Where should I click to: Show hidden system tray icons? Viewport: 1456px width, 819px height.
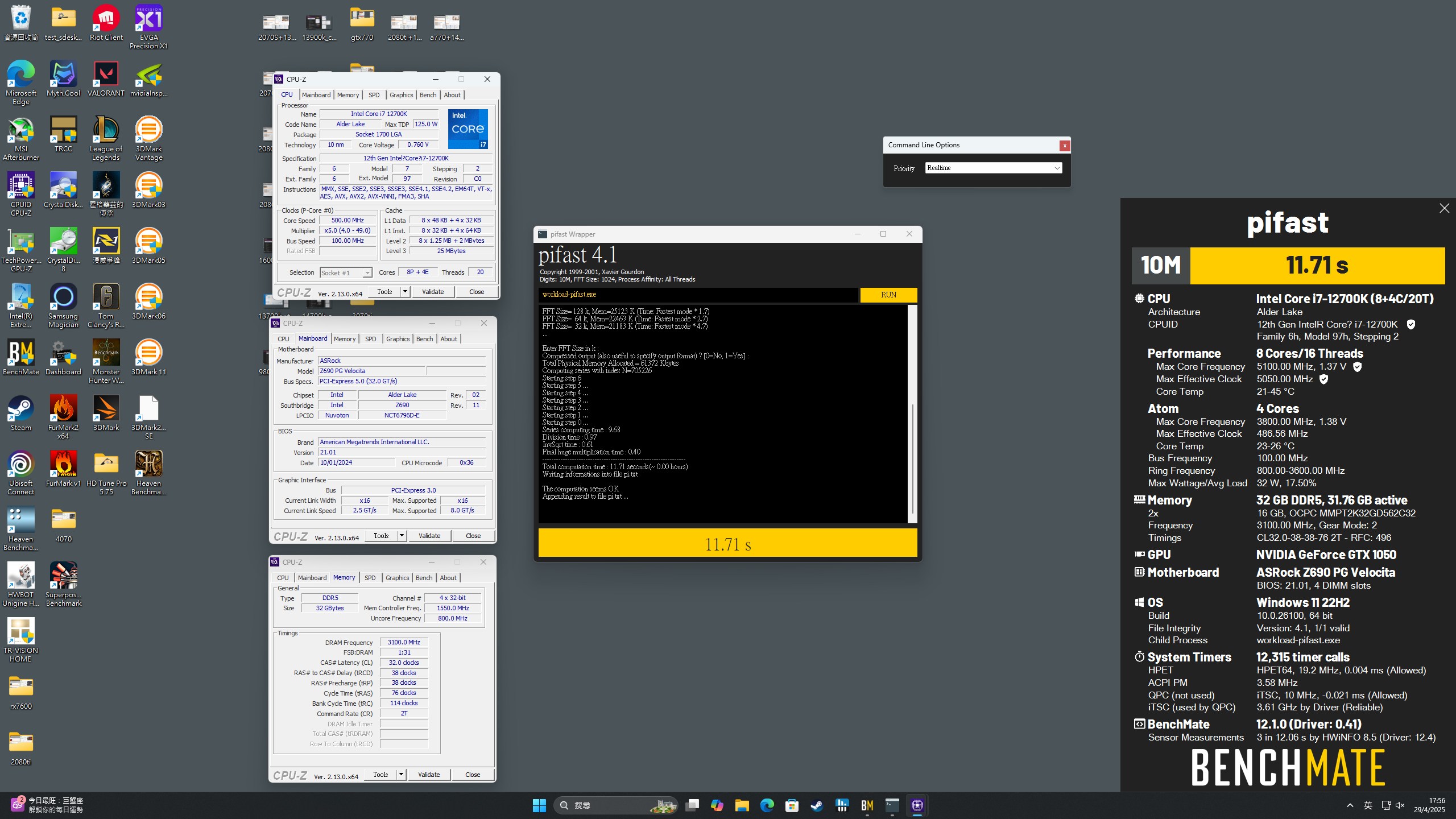click(1350, 805)
